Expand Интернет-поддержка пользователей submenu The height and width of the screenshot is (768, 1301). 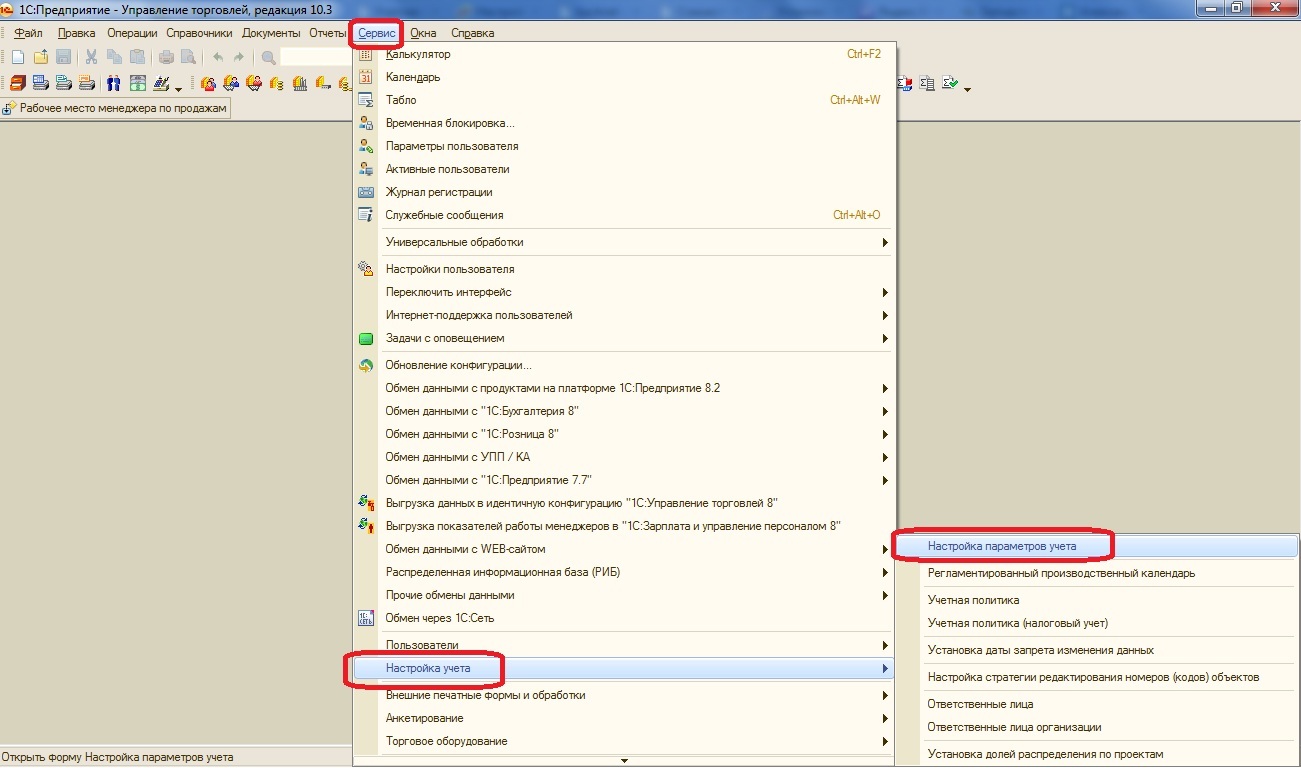click(625, 315)
